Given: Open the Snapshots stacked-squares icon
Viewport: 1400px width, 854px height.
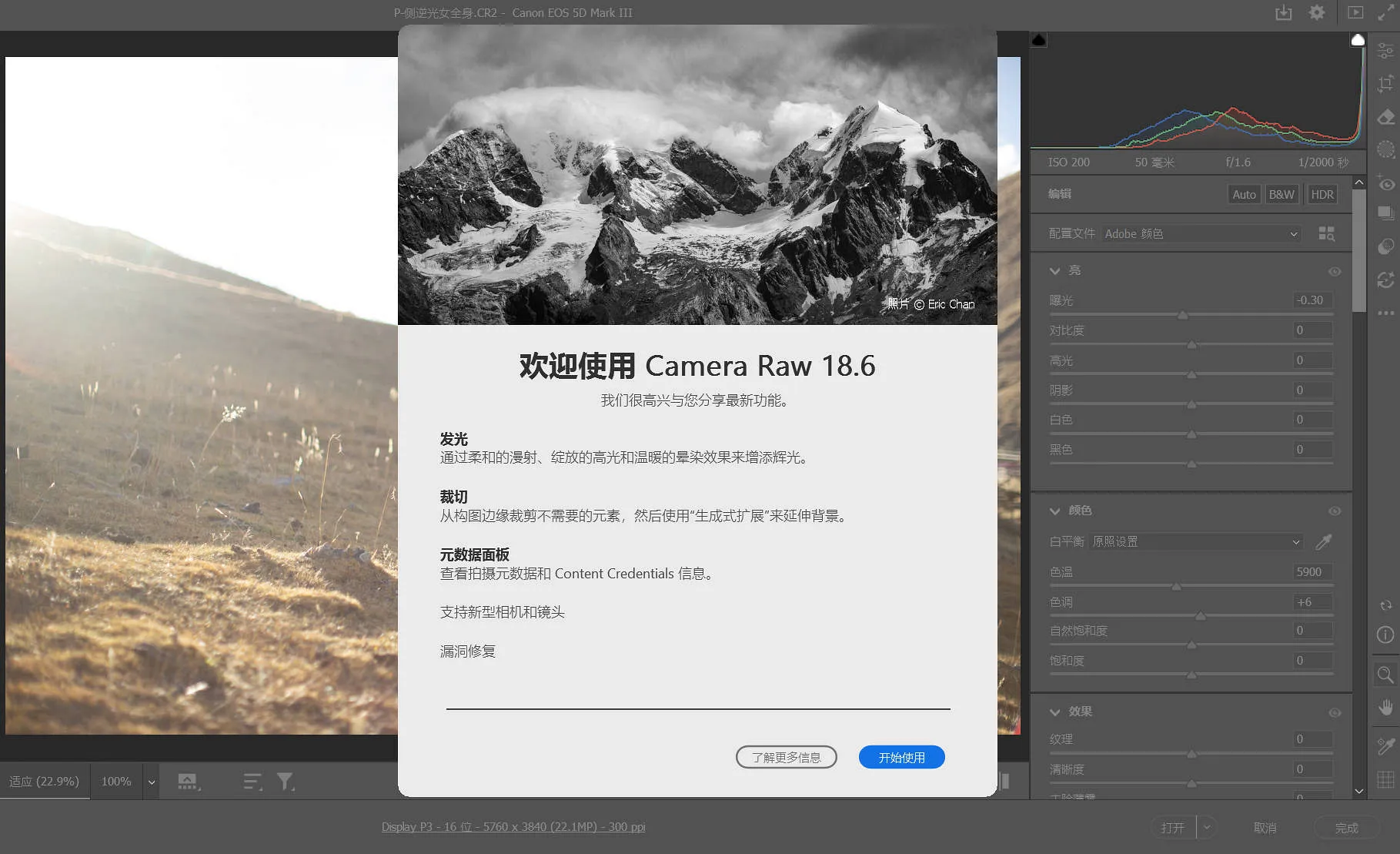Looking at the screenshot, I should pos(1385,213).
